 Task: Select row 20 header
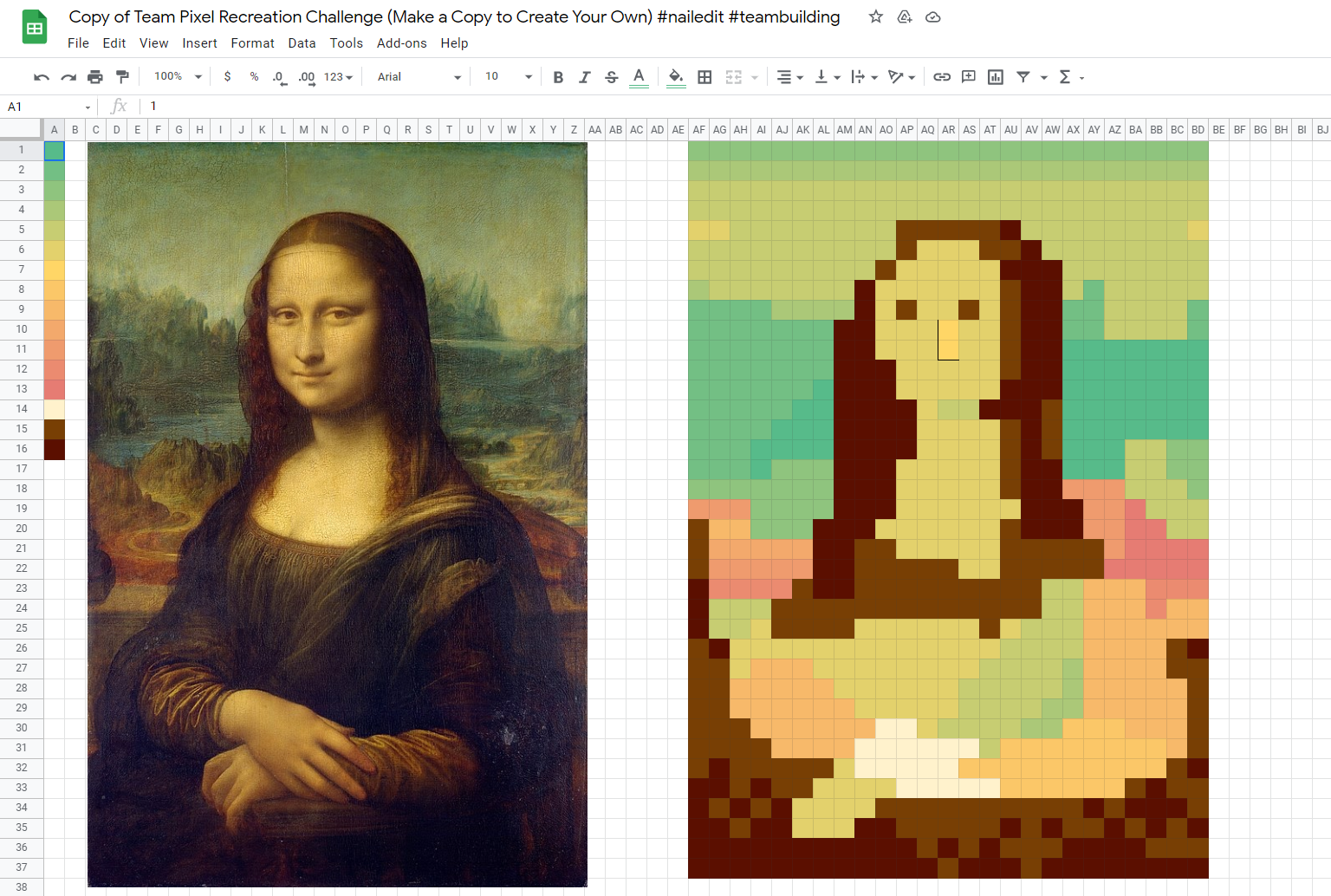coord(22,529)
